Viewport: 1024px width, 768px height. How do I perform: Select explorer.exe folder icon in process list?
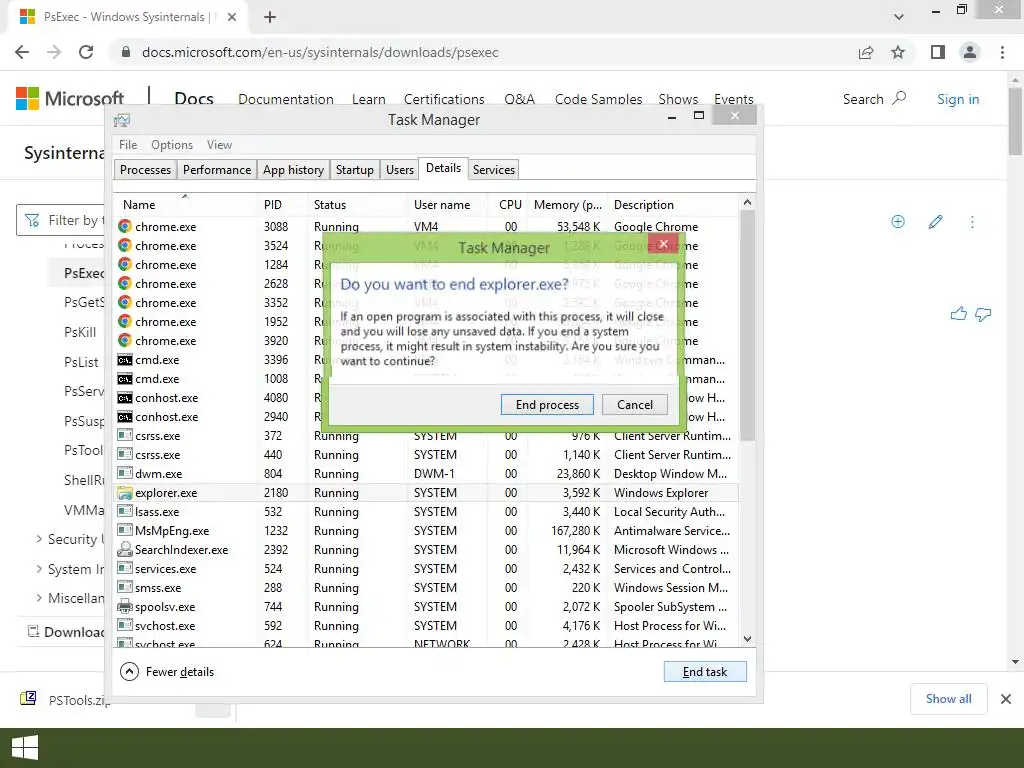click(x=125, y=493)
